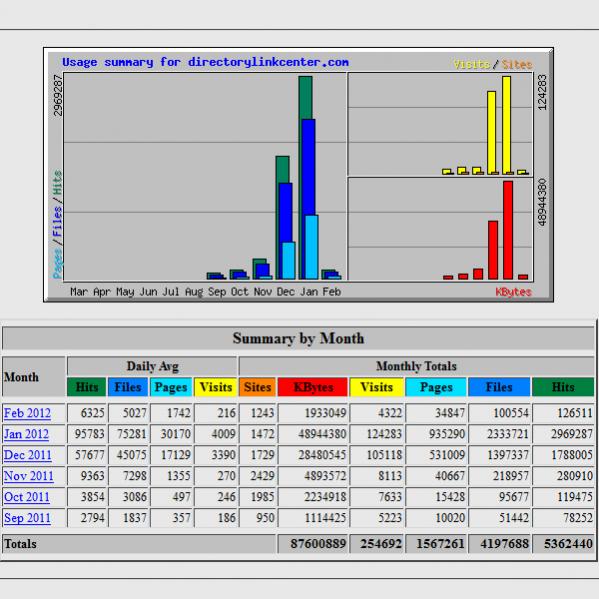Viewport: 599px width, 599px height.
Task: Click the blue Daily Avg Files header
Action: click(x=128, y=387)
